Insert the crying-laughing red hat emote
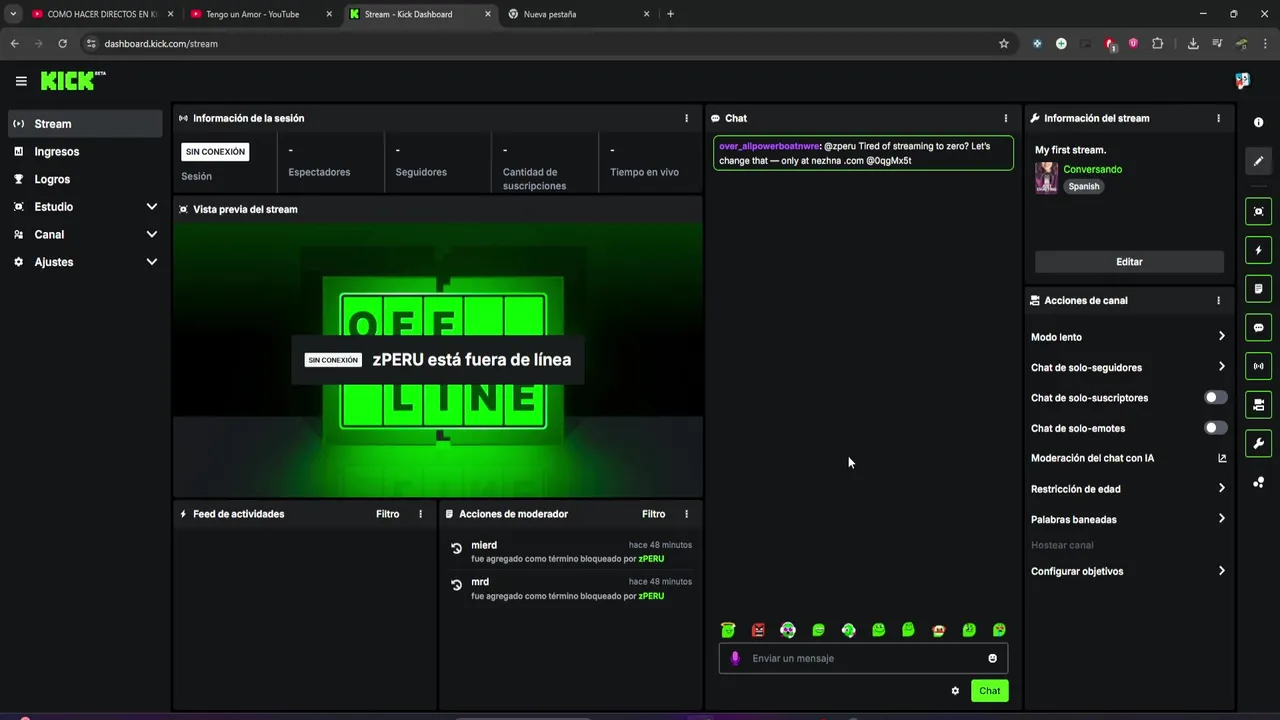 pyautogui.click(x=938, y=630)
